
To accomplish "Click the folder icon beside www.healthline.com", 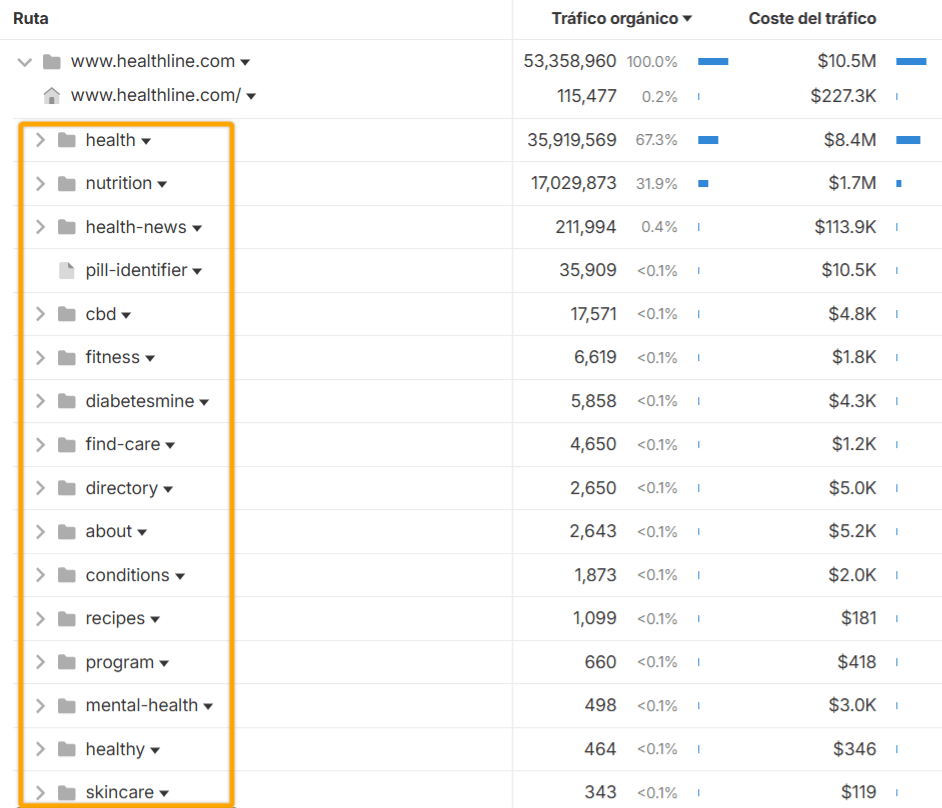I will point(51,61).
